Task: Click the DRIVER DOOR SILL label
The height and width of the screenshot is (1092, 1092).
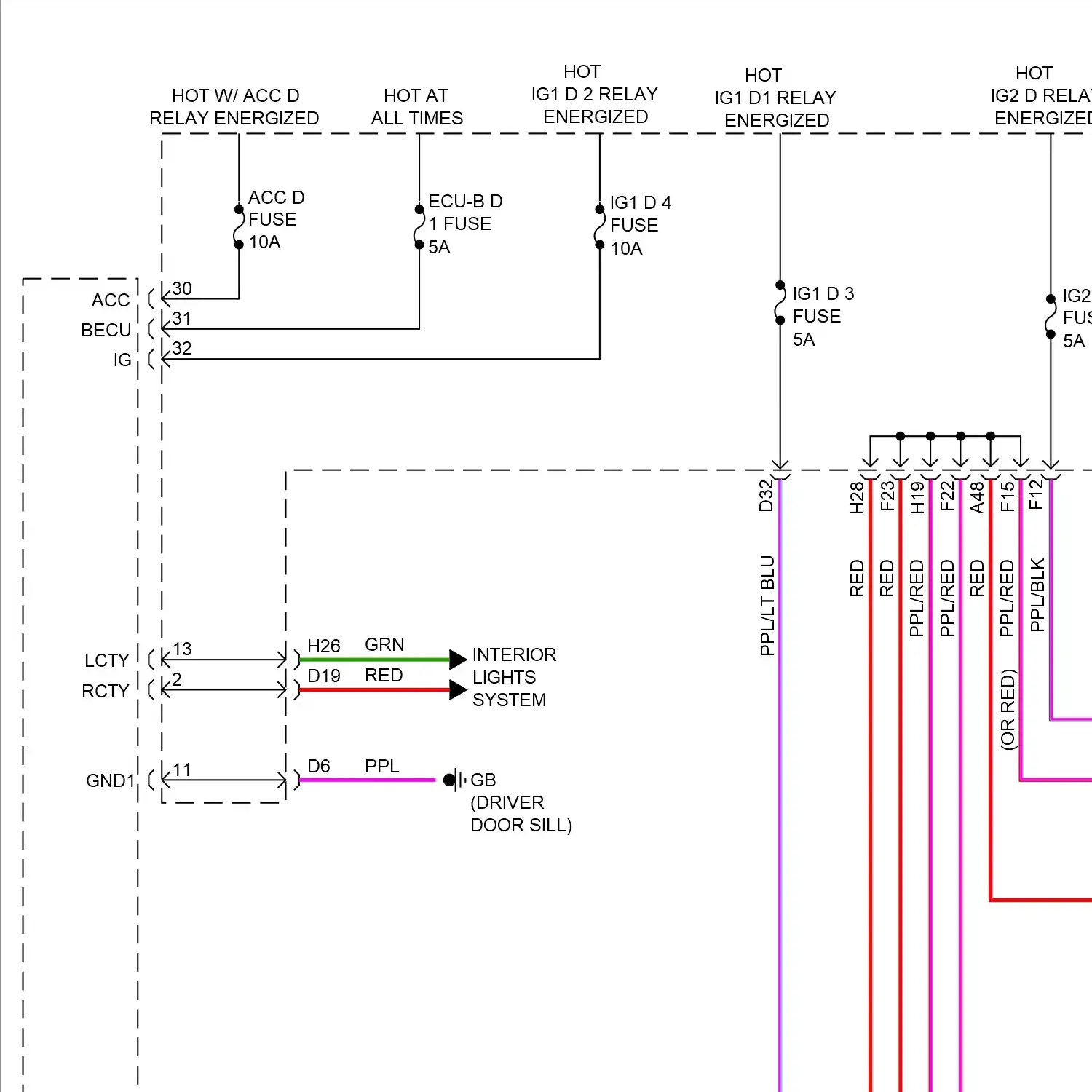Action: point(521,814)
